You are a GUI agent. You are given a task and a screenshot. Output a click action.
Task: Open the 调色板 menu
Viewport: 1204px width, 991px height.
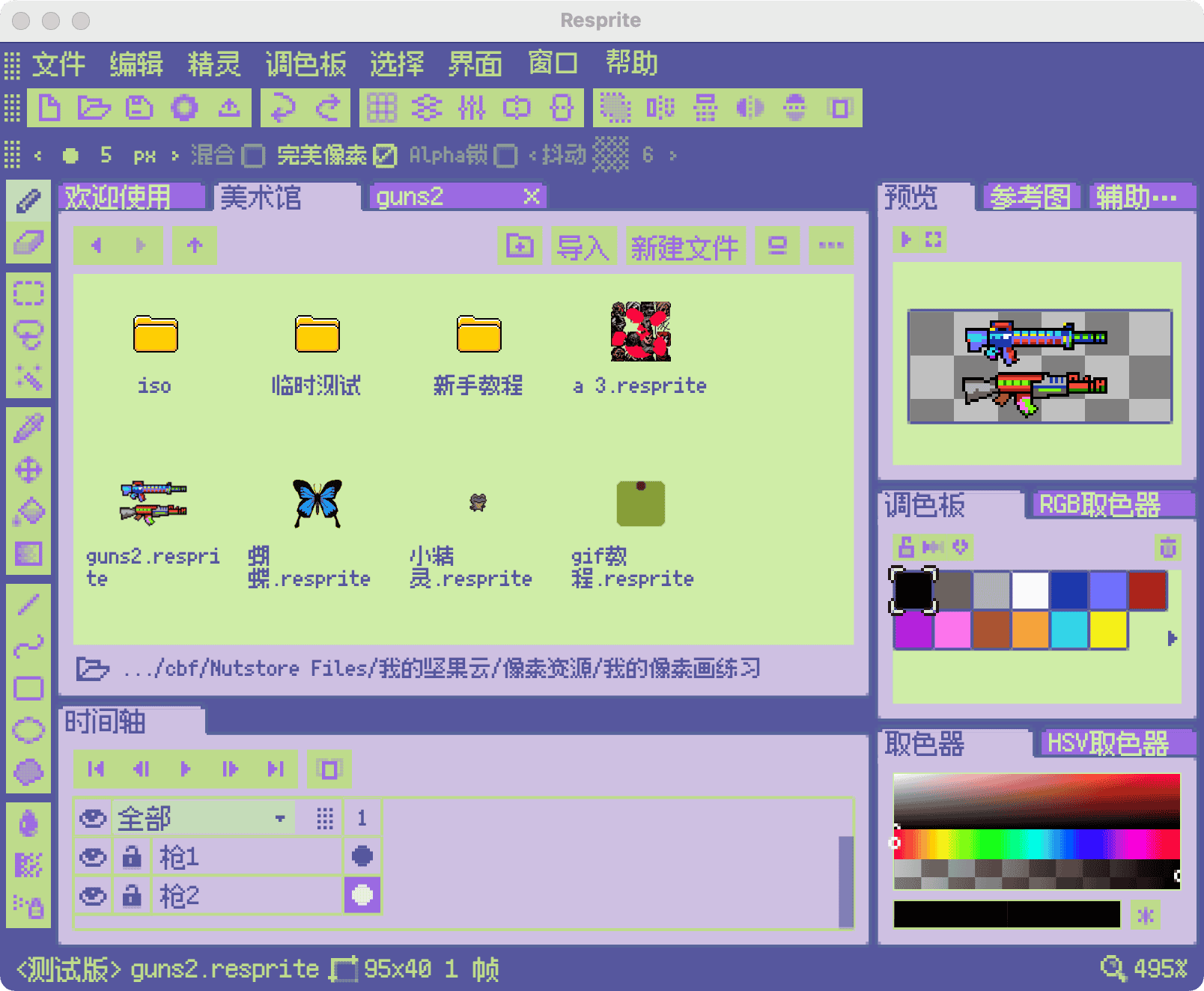pos(305,63)
